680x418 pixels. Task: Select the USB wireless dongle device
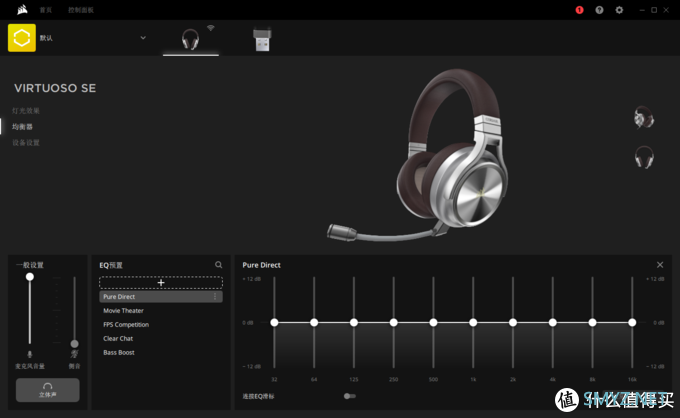coord(262,39)
